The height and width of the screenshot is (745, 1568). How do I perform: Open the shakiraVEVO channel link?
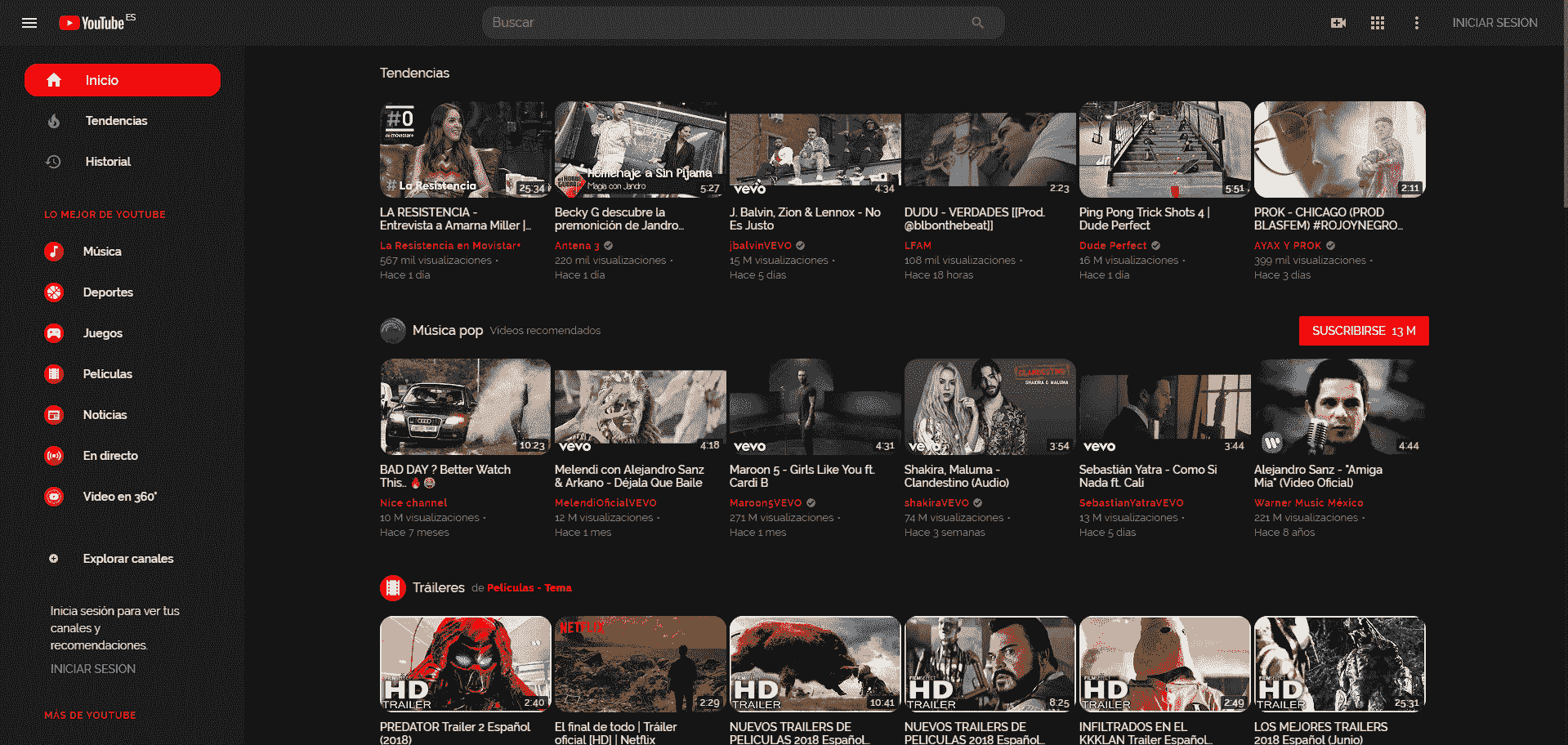(x=936, y=503)
